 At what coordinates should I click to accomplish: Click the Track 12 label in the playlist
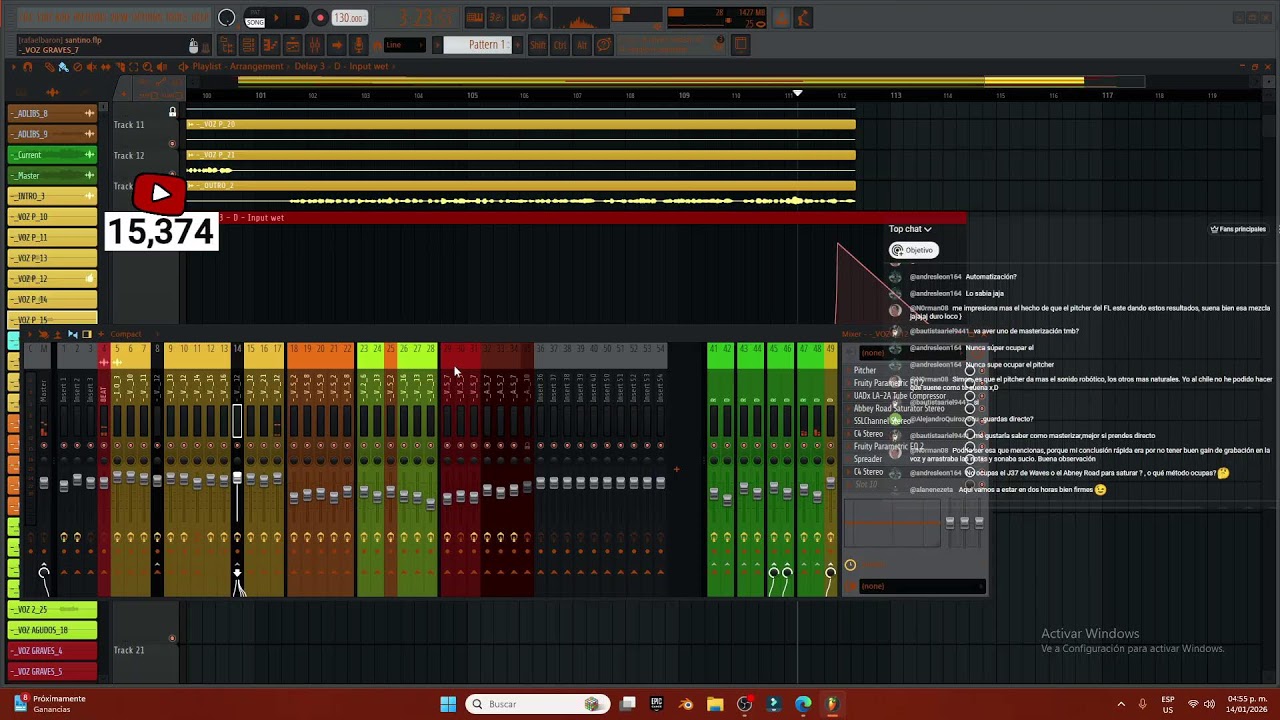[129, 156]
